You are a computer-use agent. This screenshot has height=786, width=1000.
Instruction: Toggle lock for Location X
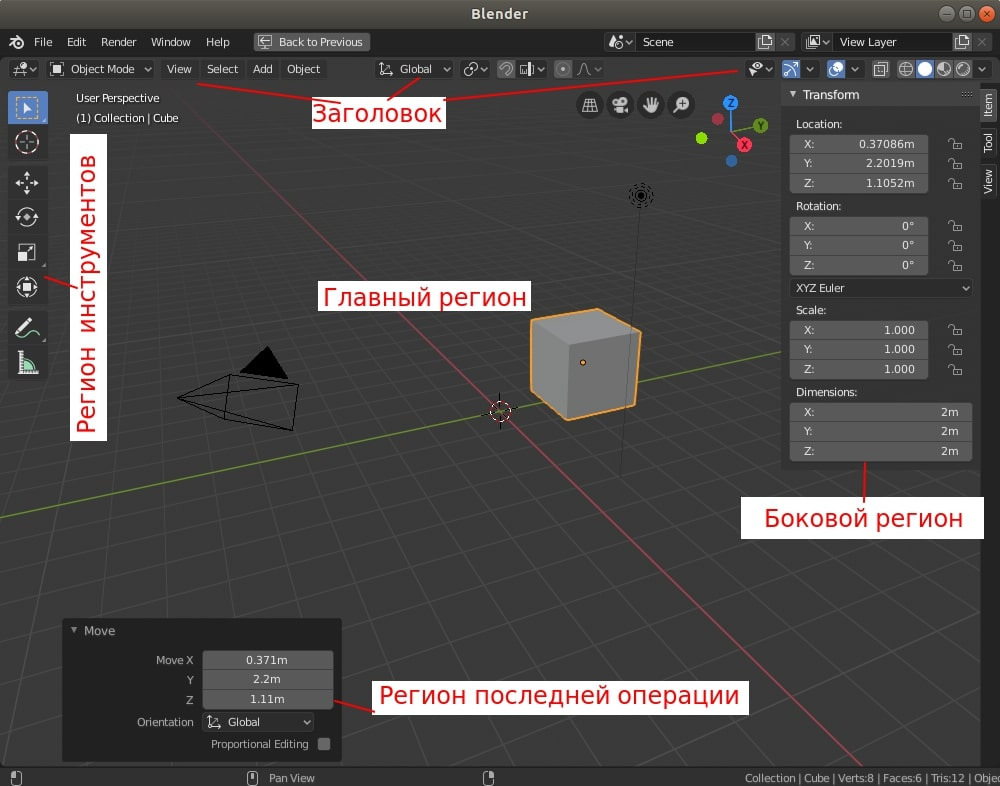[x=955, y=144]
